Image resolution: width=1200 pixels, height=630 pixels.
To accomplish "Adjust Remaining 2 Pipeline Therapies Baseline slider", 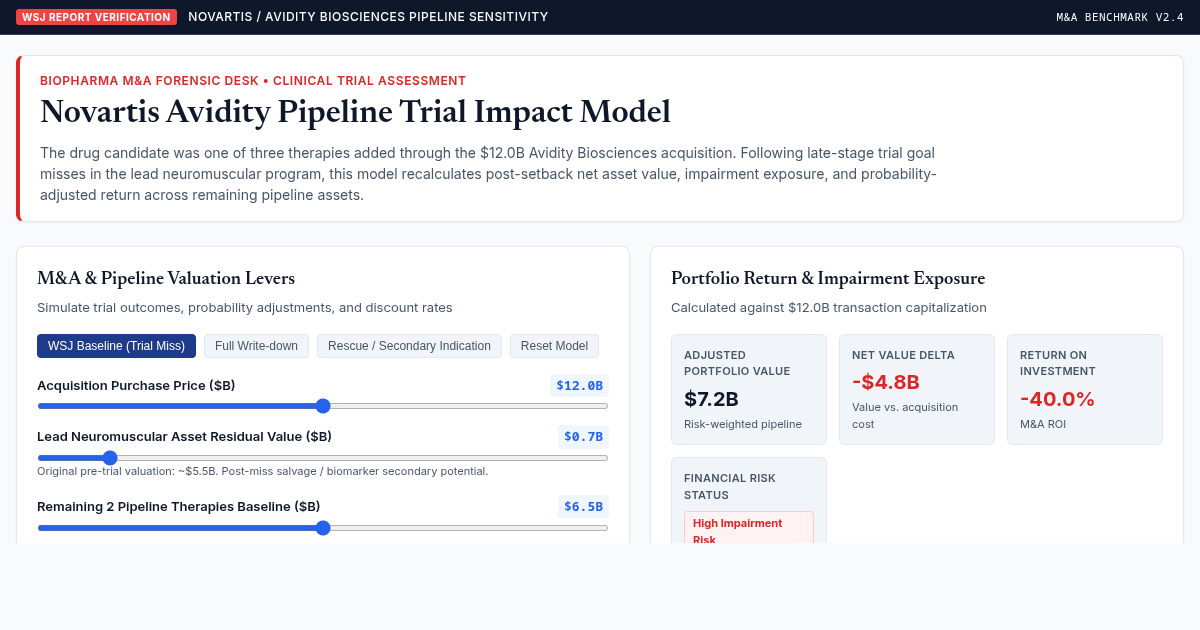I will 323,528.
